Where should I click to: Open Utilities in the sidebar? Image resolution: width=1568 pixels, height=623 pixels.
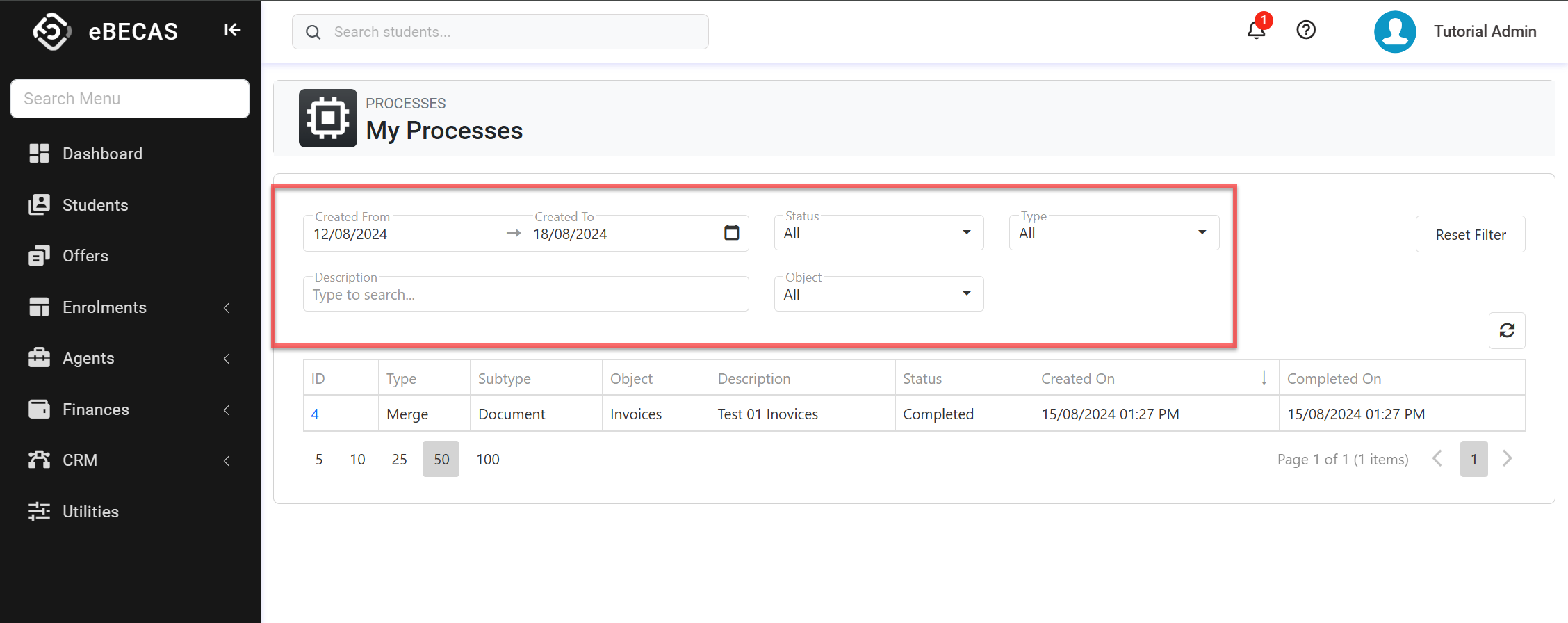pos(90,512)
